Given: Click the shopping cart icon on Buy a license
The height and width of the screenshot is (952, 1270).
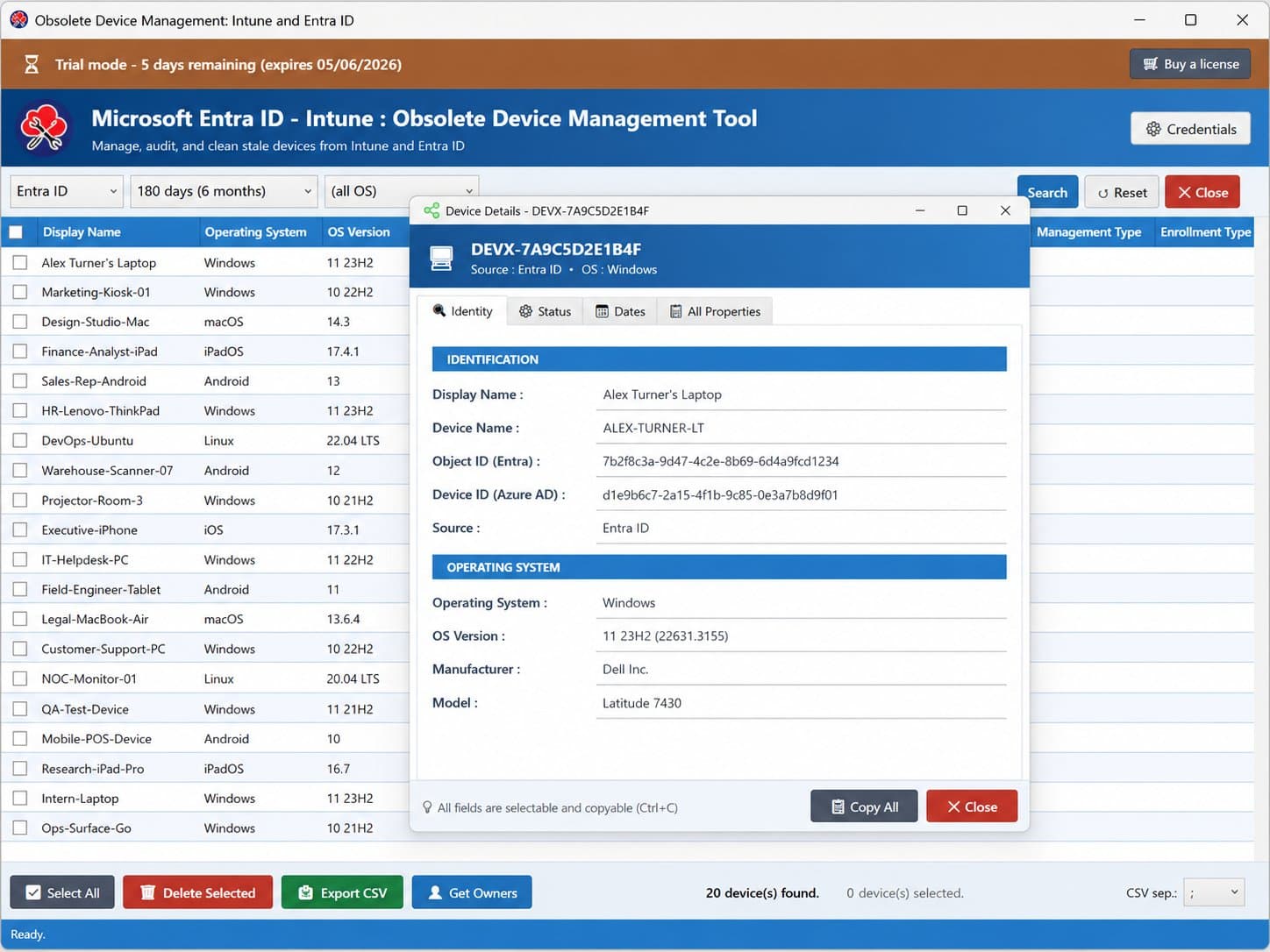Looking at the screenshot, I should coord(1150,64).
